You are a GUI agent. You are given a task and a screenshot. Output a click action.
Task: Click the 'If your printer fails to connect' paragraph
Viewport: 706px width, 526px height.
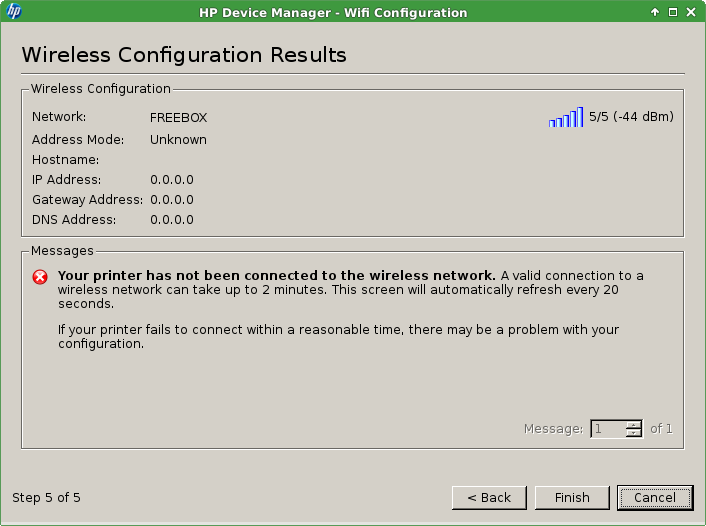click(x=339, y=336)
